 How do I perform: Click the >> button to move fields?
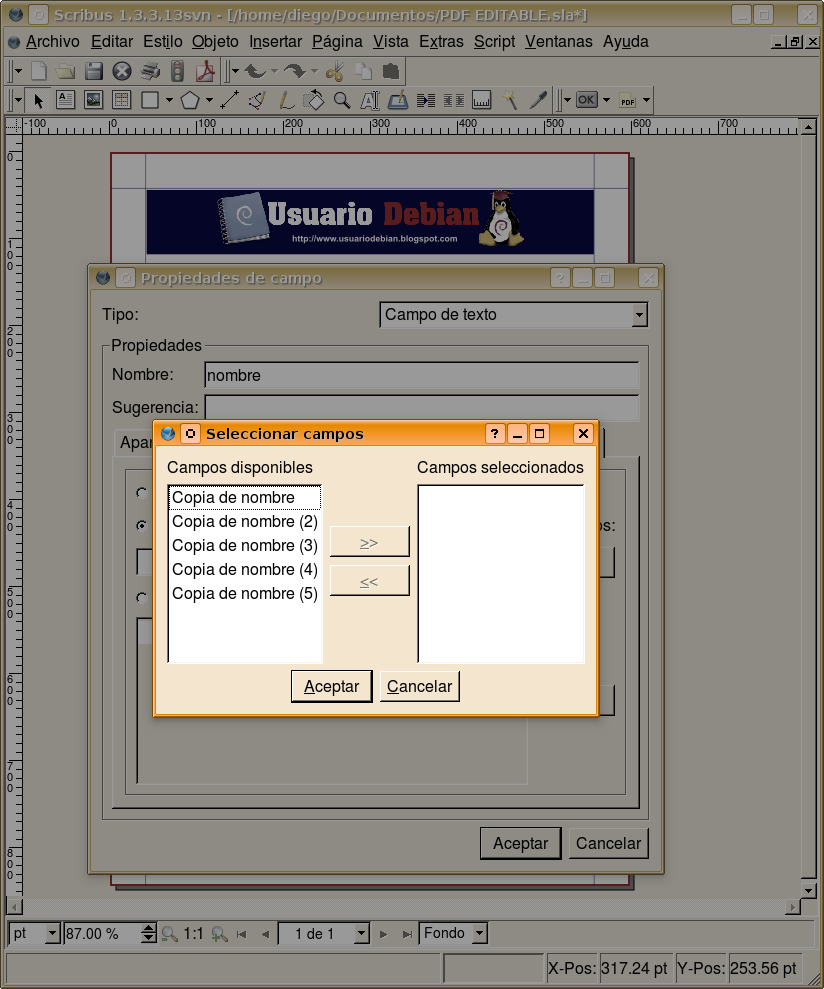[x=369, y=541]
